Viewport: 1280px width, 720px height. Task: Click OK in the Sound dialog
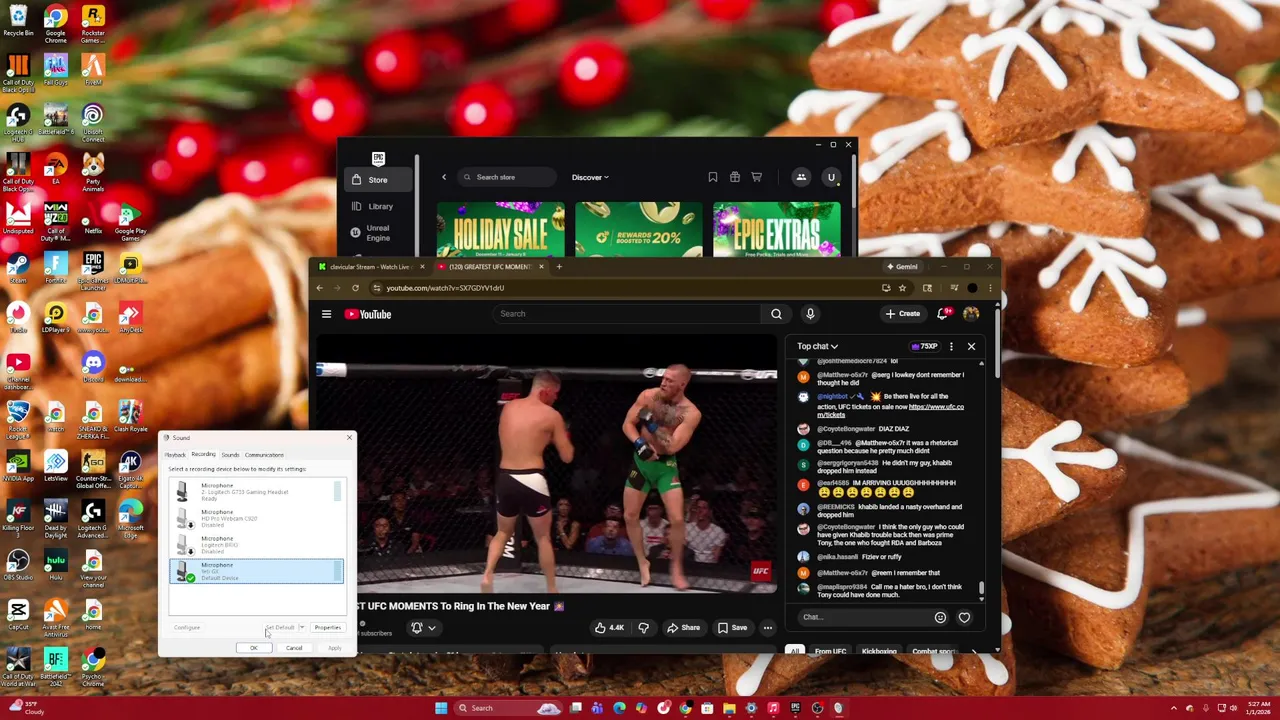[x=253, y=648]
